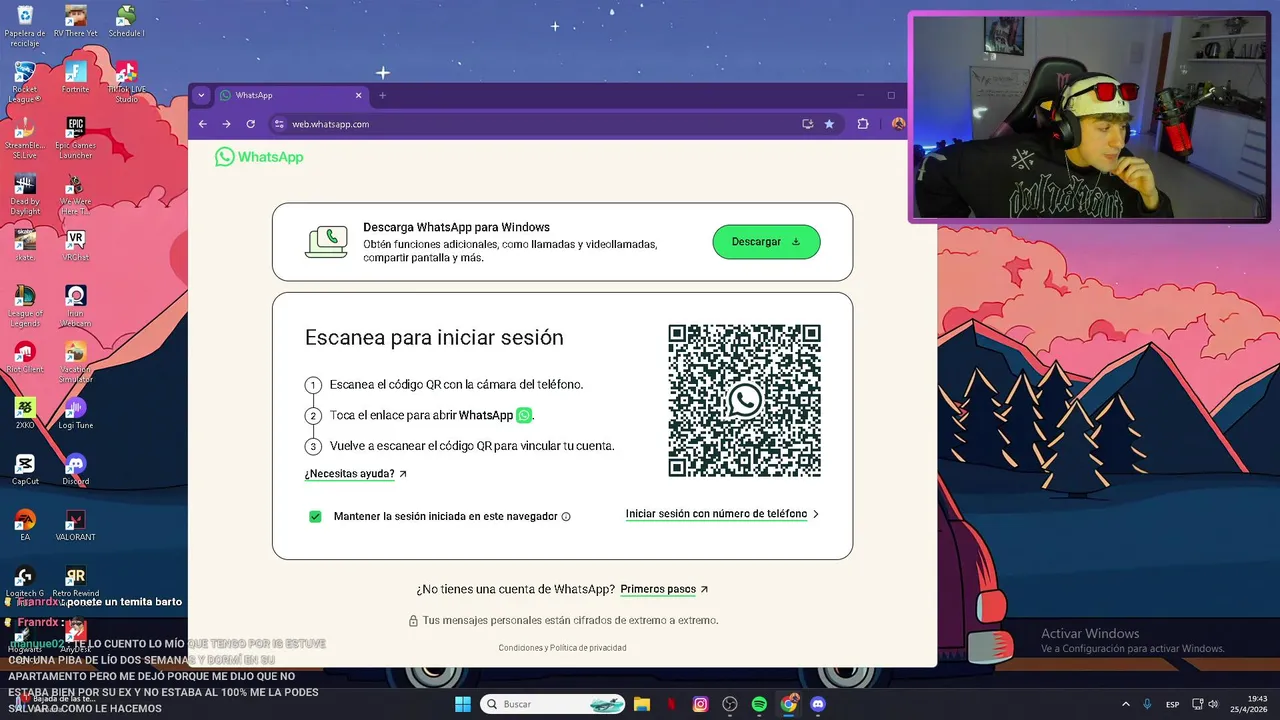The width and height of the screenshot is (1280, 720).
Task: Close the WhatsApp tab
Action: click(358, 95)
